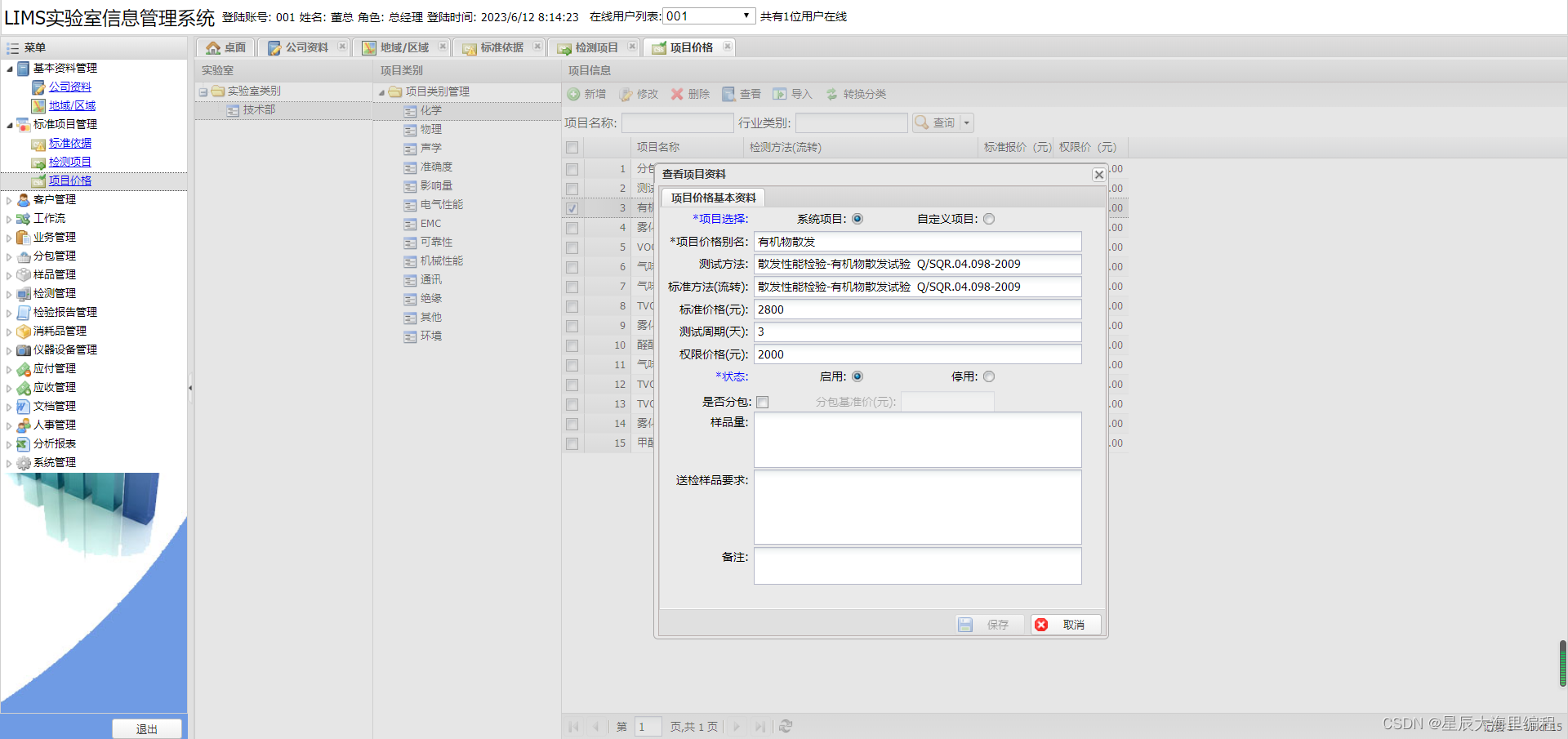Toggle the select-all checkbox in table header
1568x739 pixels.
(x=572, y=148)
